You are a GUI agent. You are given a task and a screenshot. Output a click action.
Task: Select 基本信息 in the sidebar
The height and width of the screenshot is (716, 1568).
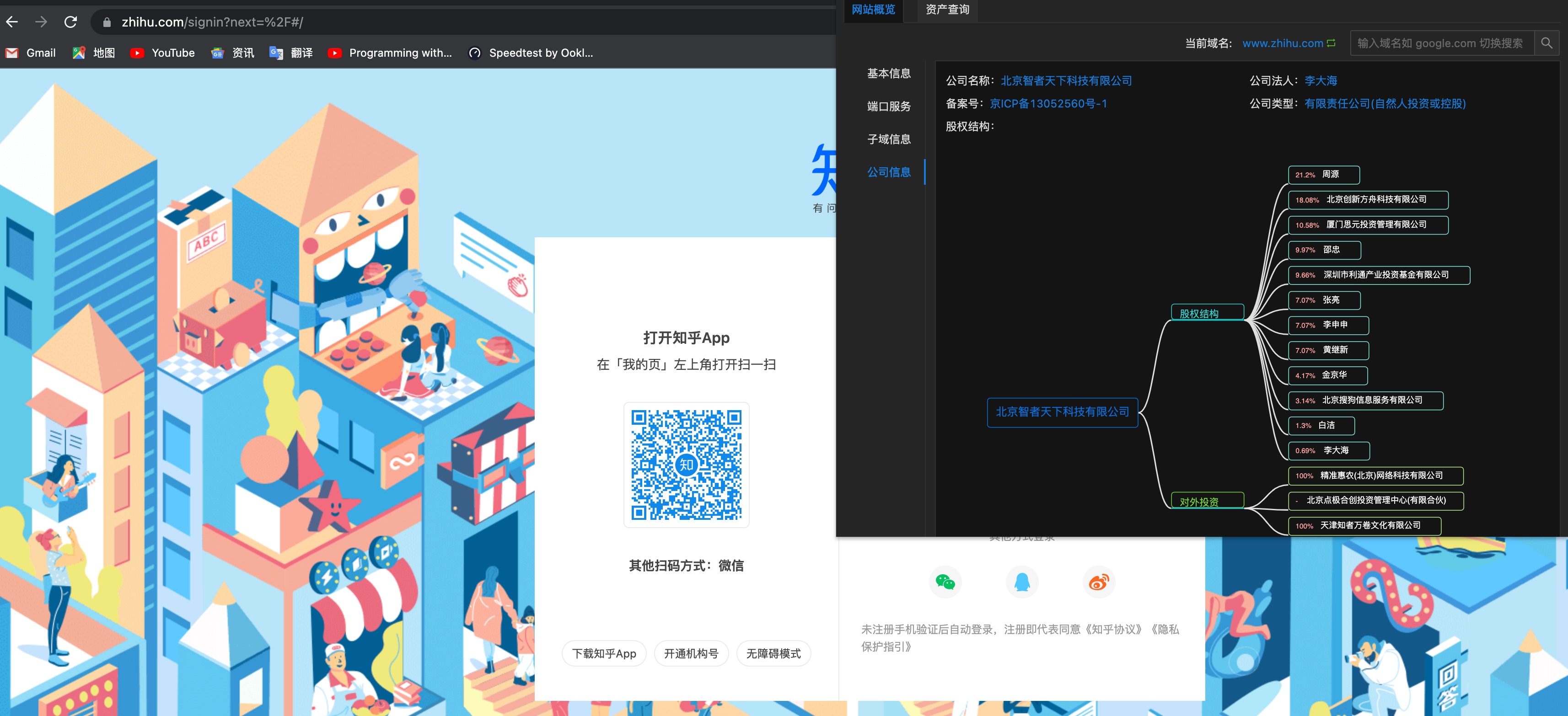click(889, 74)
